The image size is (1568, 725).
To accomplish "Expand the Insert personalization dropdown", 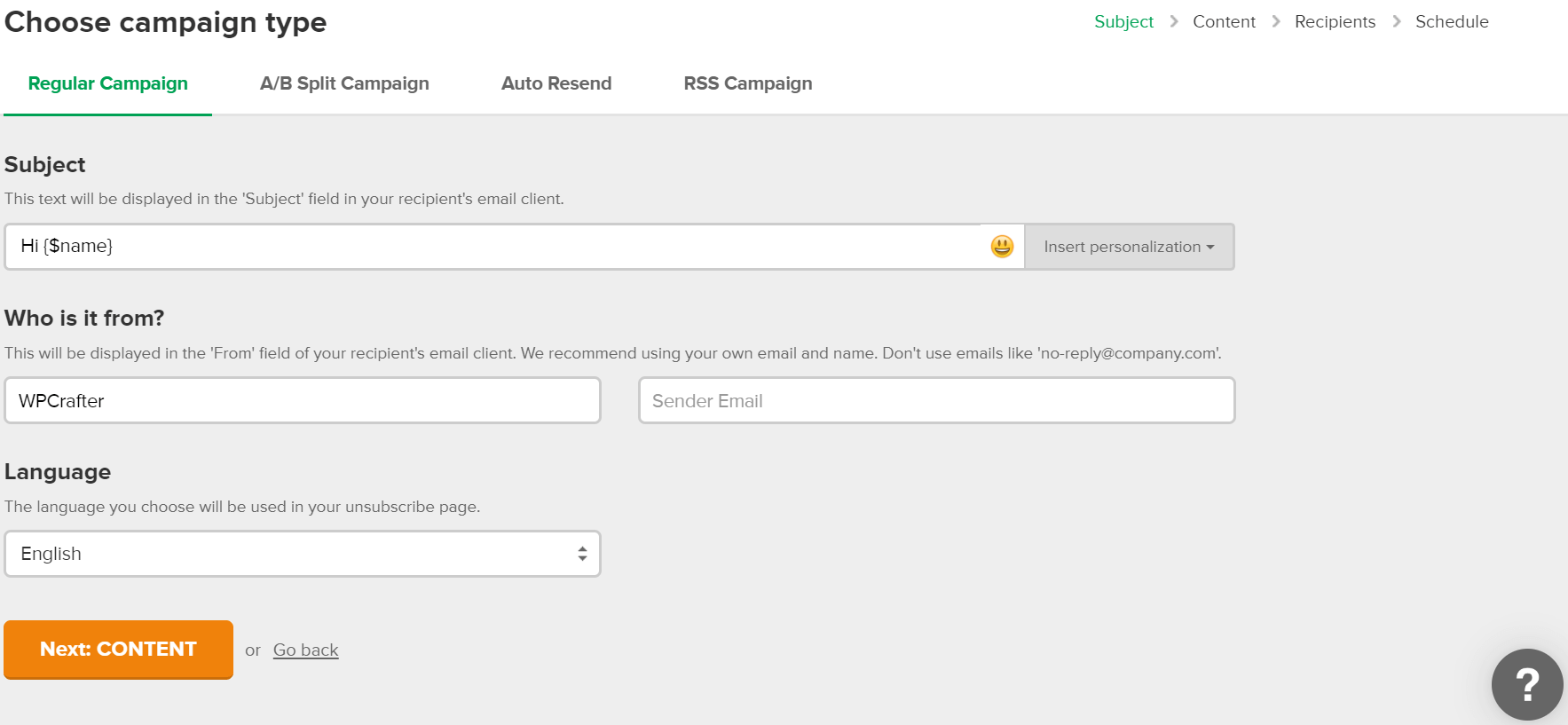I will click(x=1129, y=247).
